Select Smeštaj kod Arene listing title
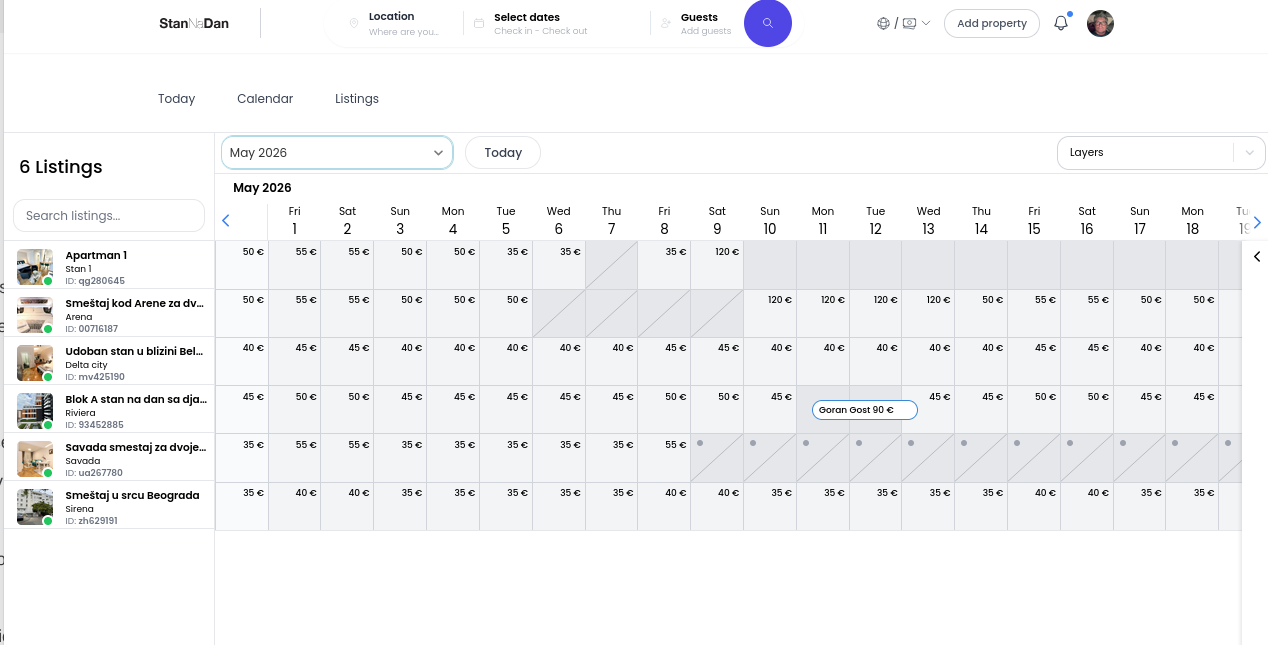 pos(135,303)
